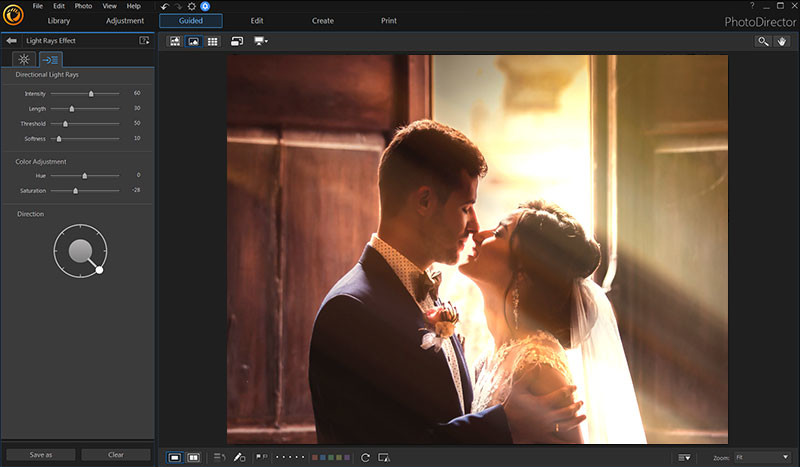Open the Photo menu
The width and height of the screenshot is (800, 467).
coord(83,6)
